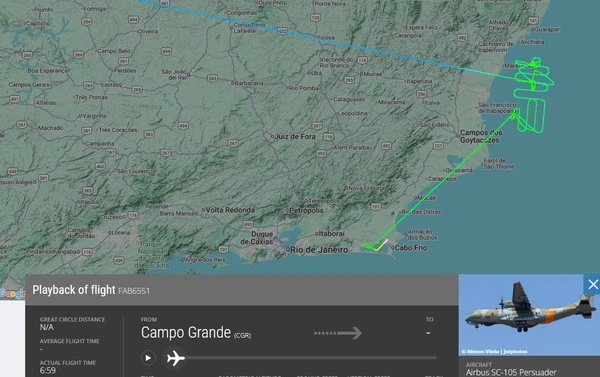
Task: Click the Alfenas map label
Action: click(x=46, y=103)
